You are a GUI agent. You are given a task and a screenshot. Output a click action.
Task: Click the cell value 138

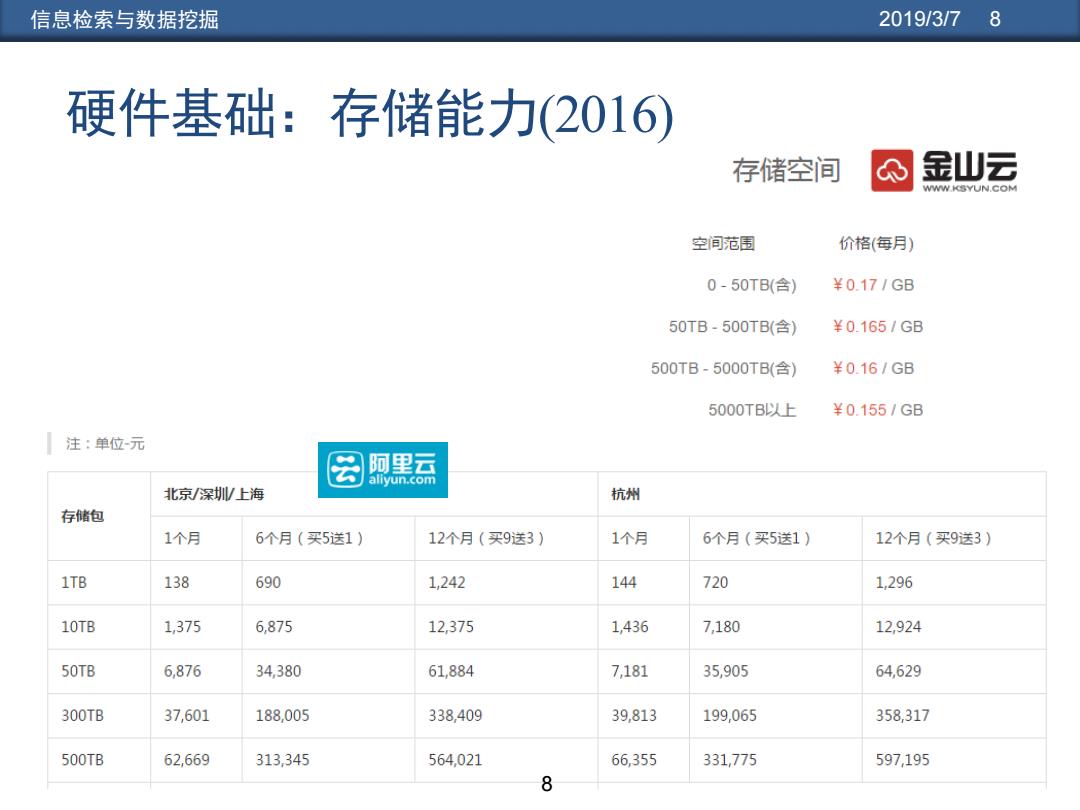click(176, 583)
